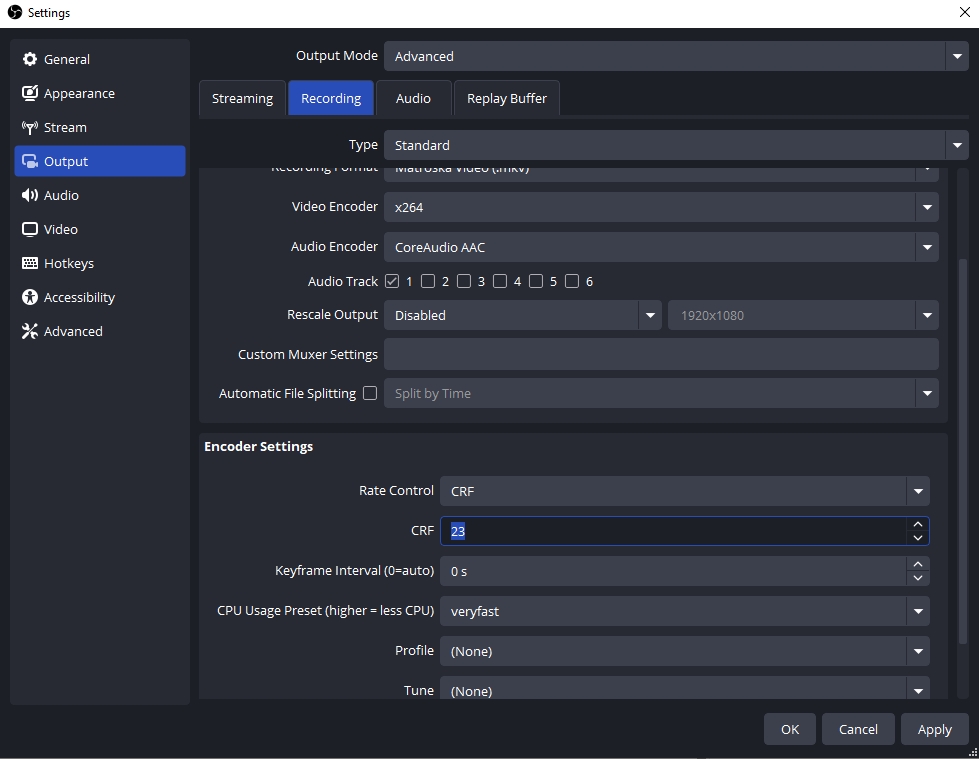The width and height of the screenshot is (979, 759).
Task: Enable audio track 2
Action: [x=428, y=282]
